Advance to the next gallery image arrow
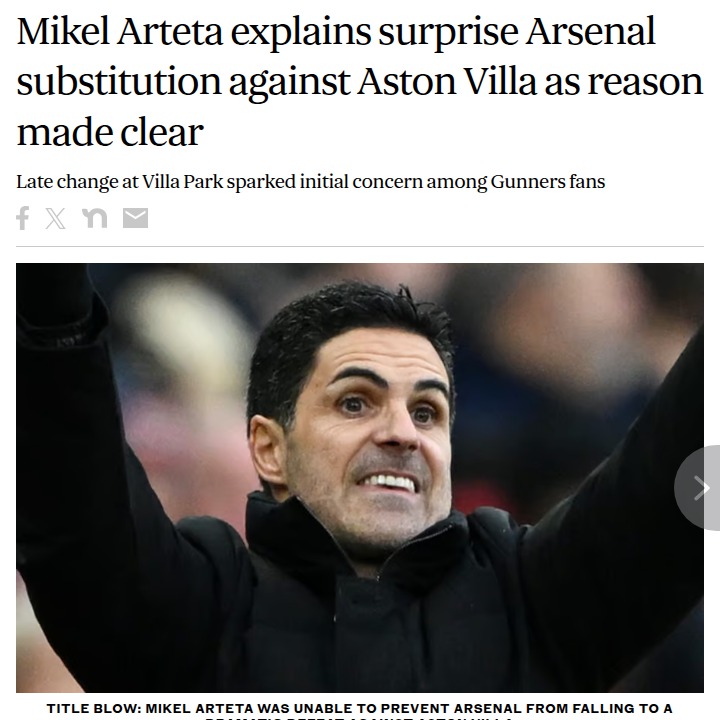This screenshot has height=720, width=720. [701, 487]
